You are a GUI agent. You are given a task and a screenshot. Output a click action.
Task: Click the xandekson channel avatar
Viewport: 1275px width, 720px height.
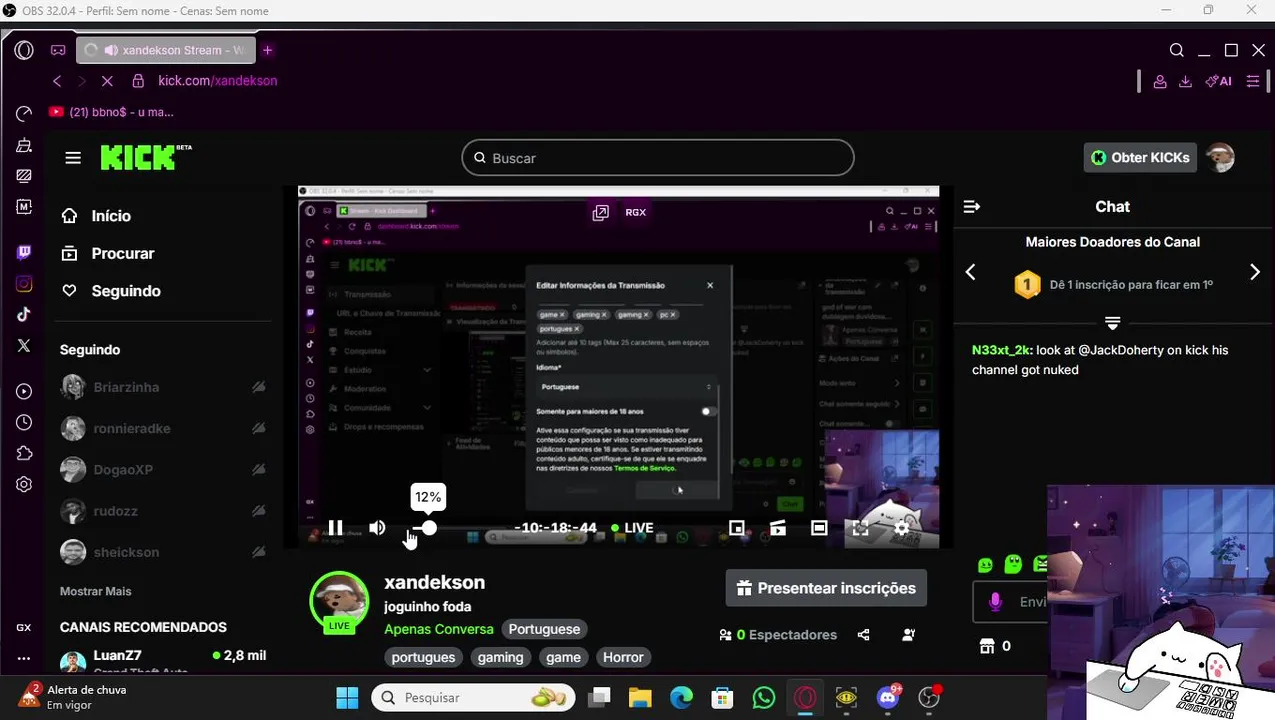pos(339,600)
